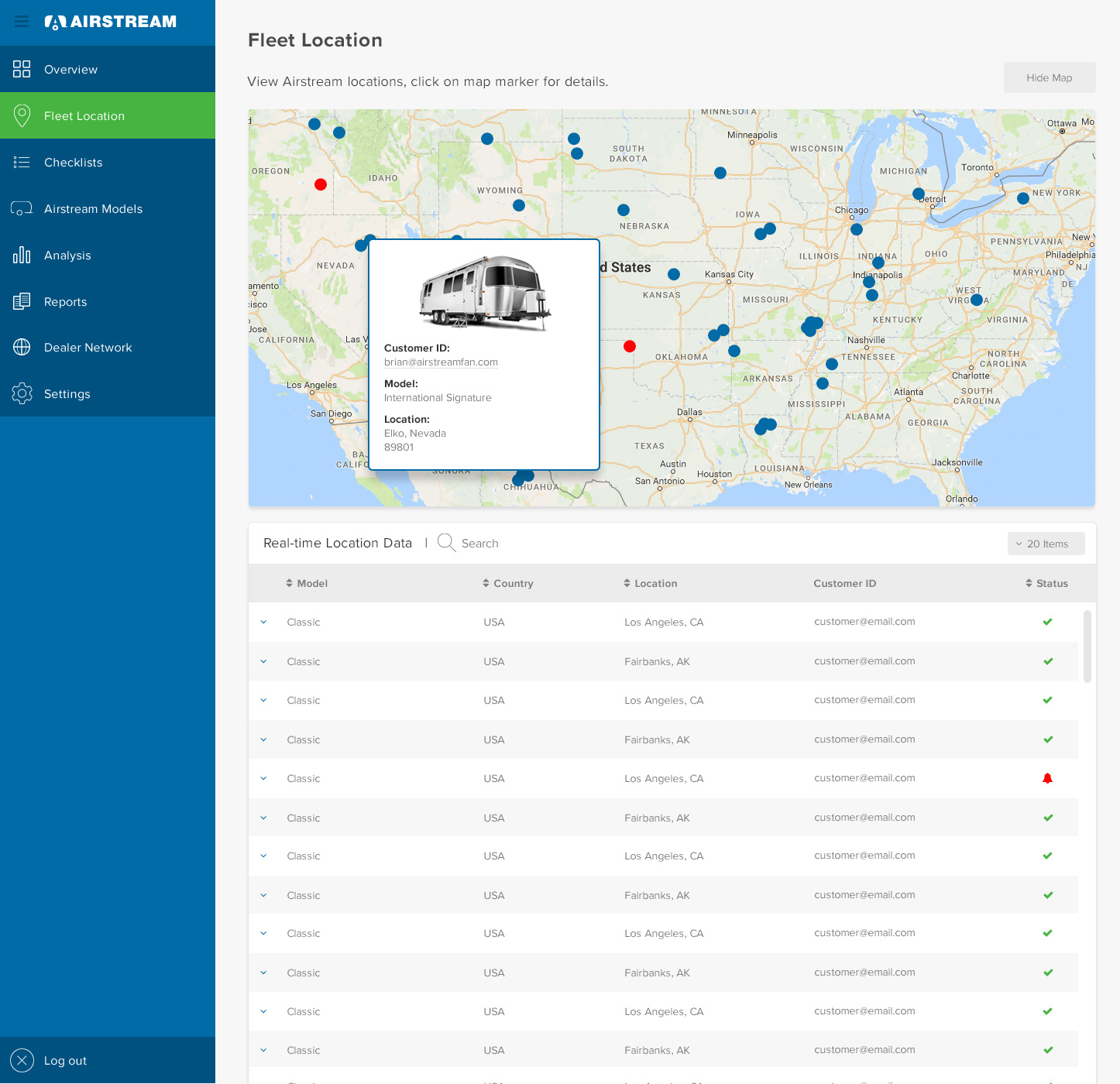
Task: Click the blue marker in West Virginia
Action: pyautogui.click(x=977, y=300)
